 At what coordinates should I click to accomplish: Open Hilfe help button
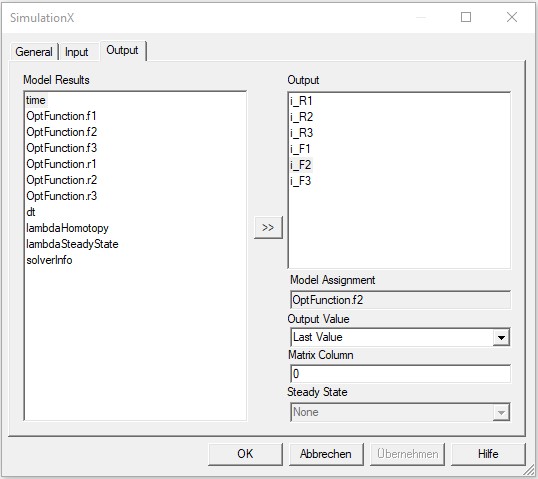pyautogui.click(x=488, y=454)
